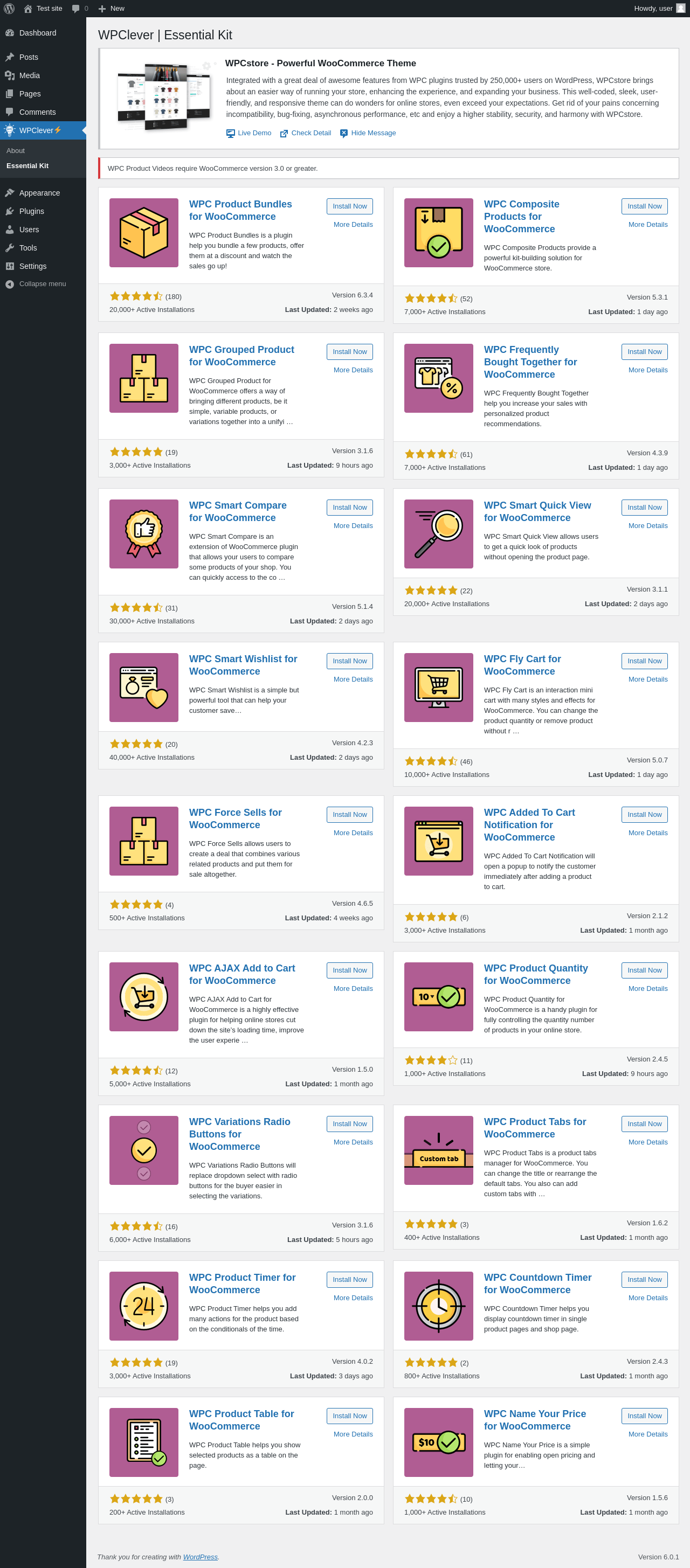Collapse the admin sidebar menu
The image size is (690, 1568).
pyautogui.click(x=43, y=283)
